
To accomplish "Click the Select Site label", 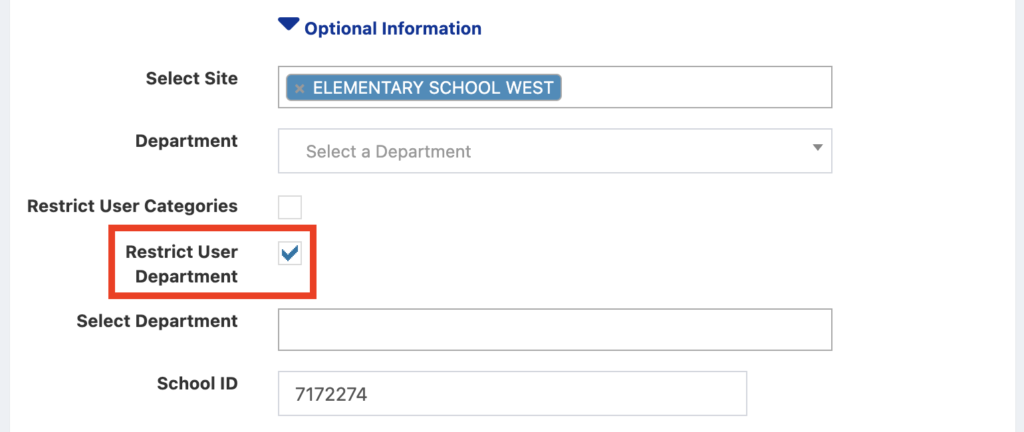I will point(191,78).
